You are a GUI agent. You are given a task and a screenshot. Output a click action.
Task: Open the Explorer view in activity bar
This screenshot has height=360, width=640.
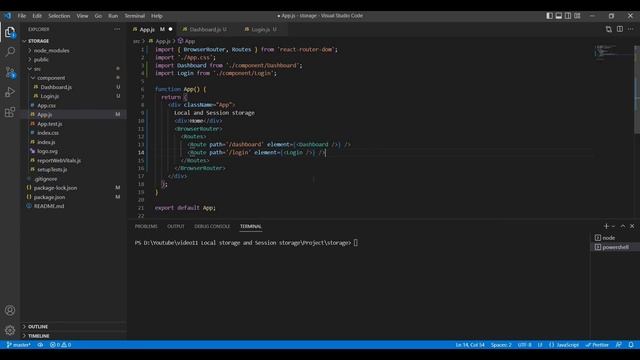tap(10, 32)
